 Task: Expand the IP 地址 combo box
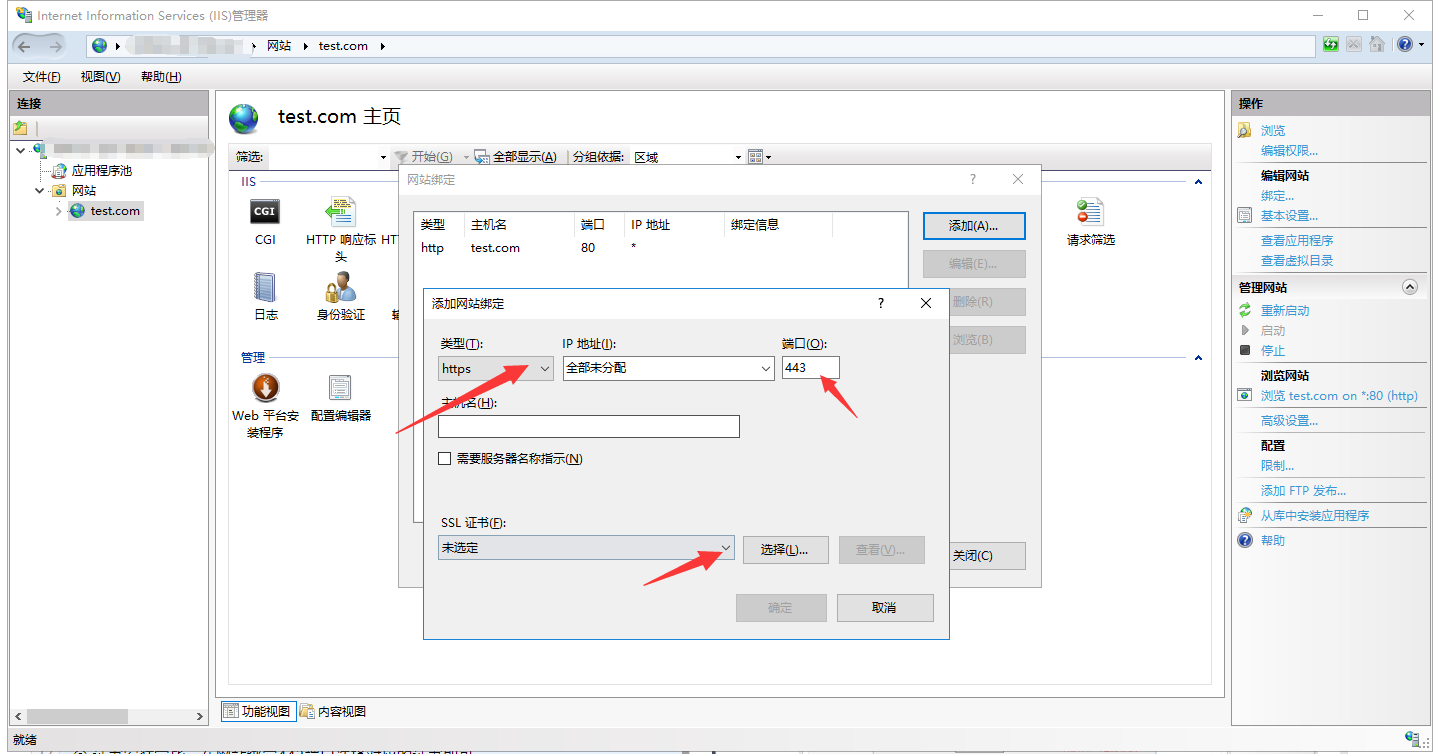click(765, 368)
